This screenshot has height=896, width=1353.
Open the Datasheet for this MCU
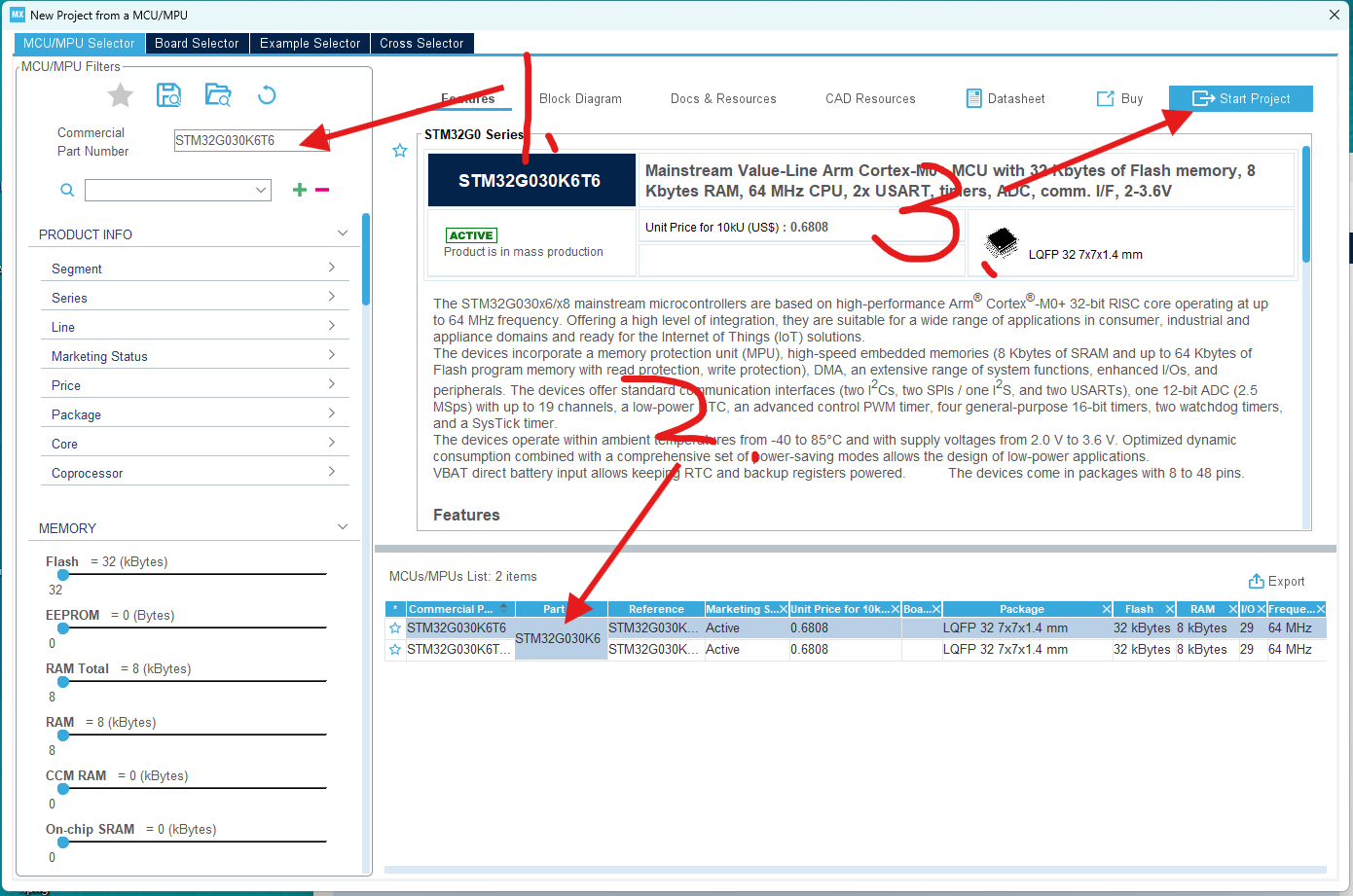(1006, 98)
